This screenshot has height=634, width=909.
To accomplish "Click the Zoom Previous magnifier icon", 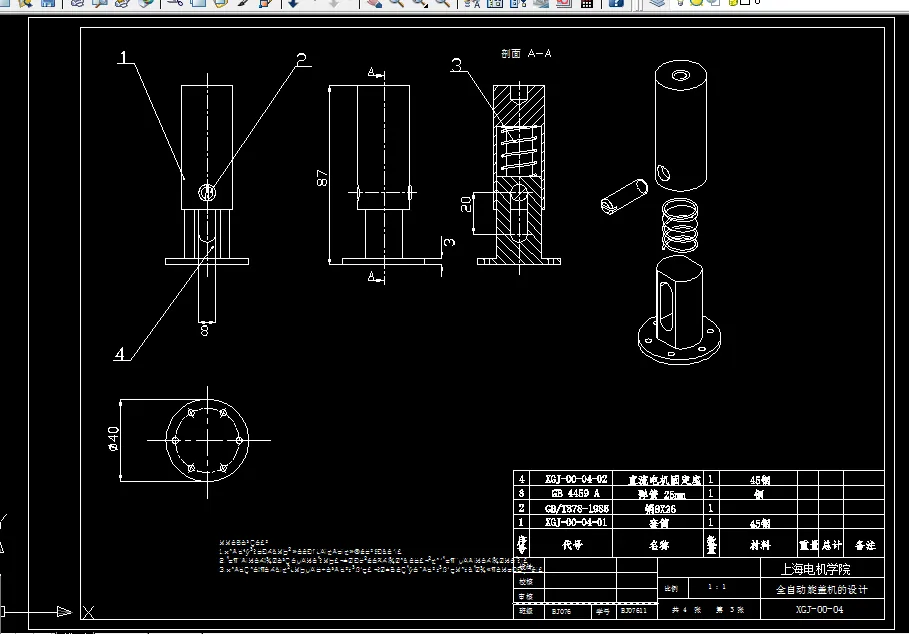I will (x=442, y=2).
